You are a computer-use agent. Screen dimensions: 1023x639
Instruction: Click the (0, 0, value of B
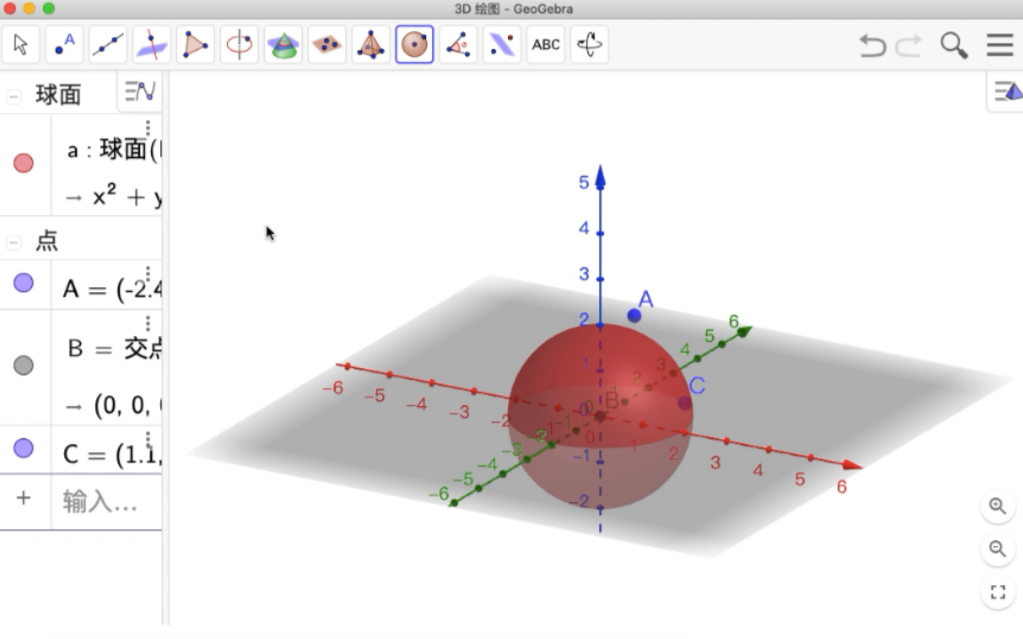(127, 405)
